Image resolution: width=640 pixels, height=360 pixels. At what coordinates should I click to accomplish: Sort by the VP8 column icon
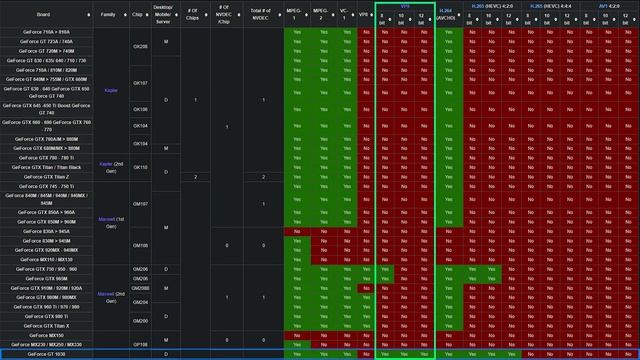click(x=371, y=15)
